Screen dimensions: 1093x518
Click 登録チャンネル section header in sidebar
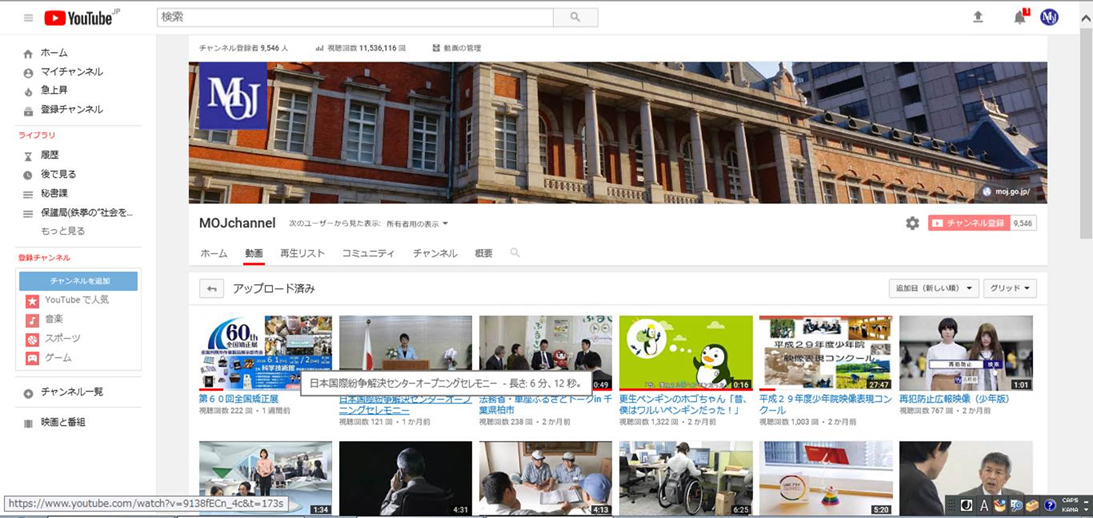45,258
